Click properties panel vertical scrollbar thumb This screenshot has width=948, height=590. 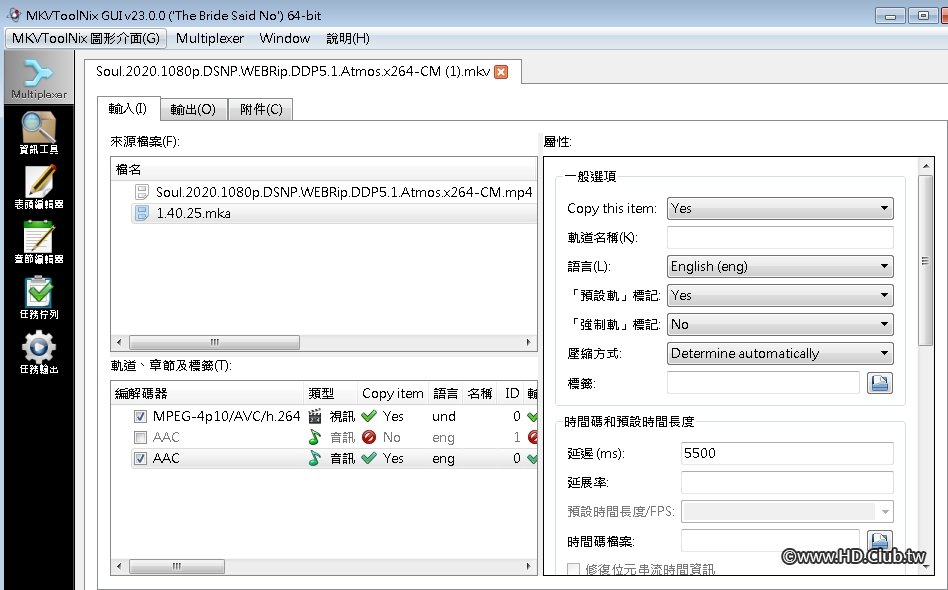click(925, 261)
